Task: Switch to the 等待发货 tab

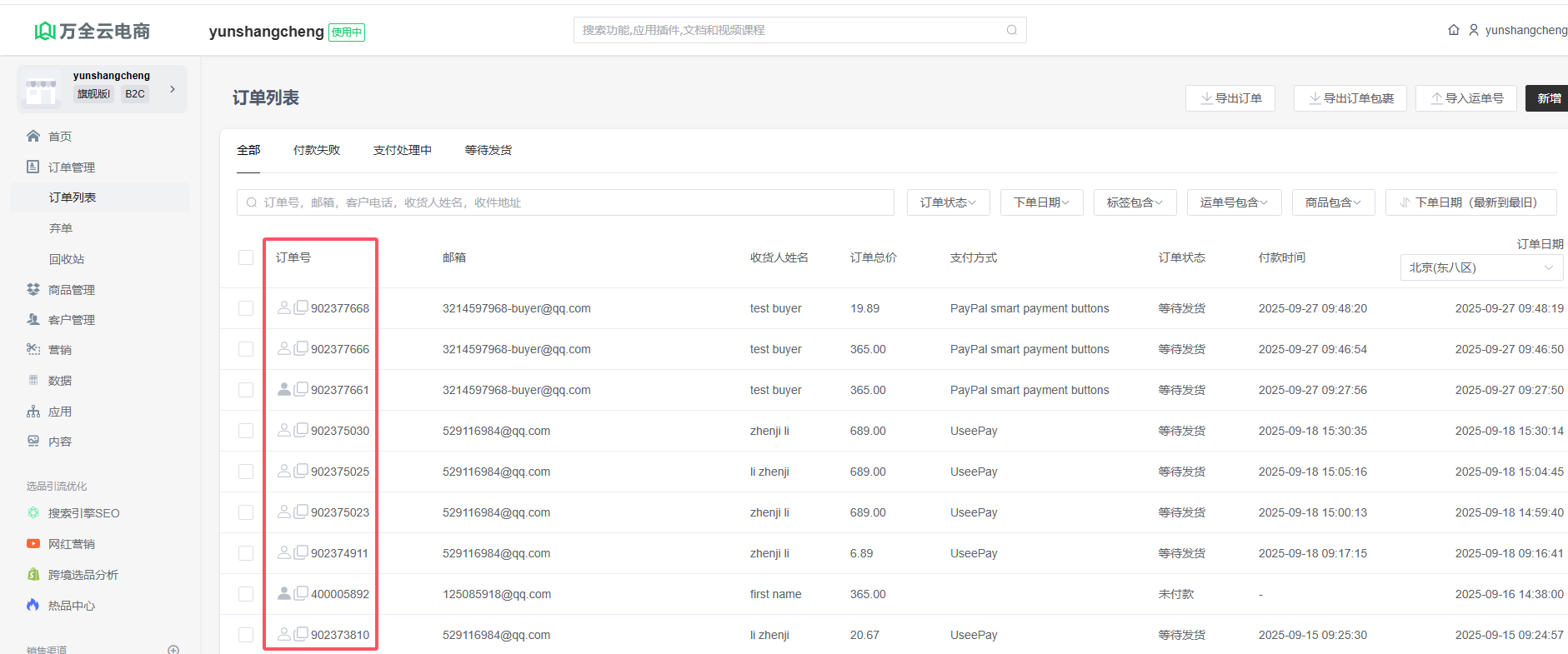Action: pyautogui.click(x=488, y=150)
